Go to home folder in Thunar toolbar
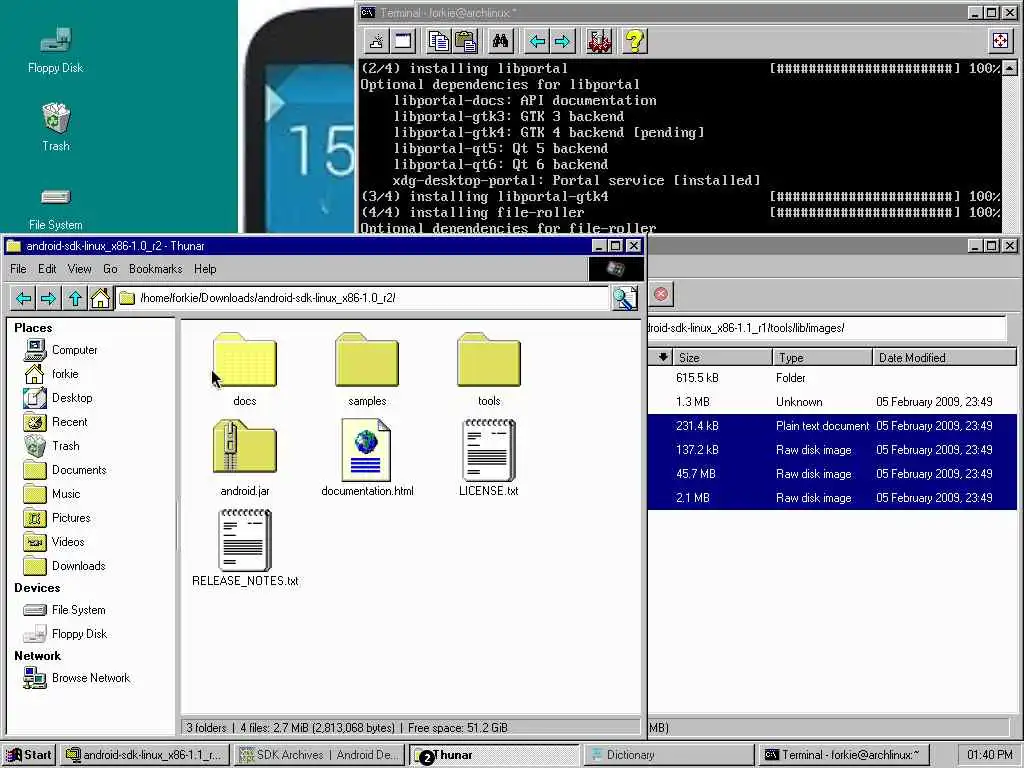Image resolution: width=1024 pixels, height=768 pixels. [100, 298]
